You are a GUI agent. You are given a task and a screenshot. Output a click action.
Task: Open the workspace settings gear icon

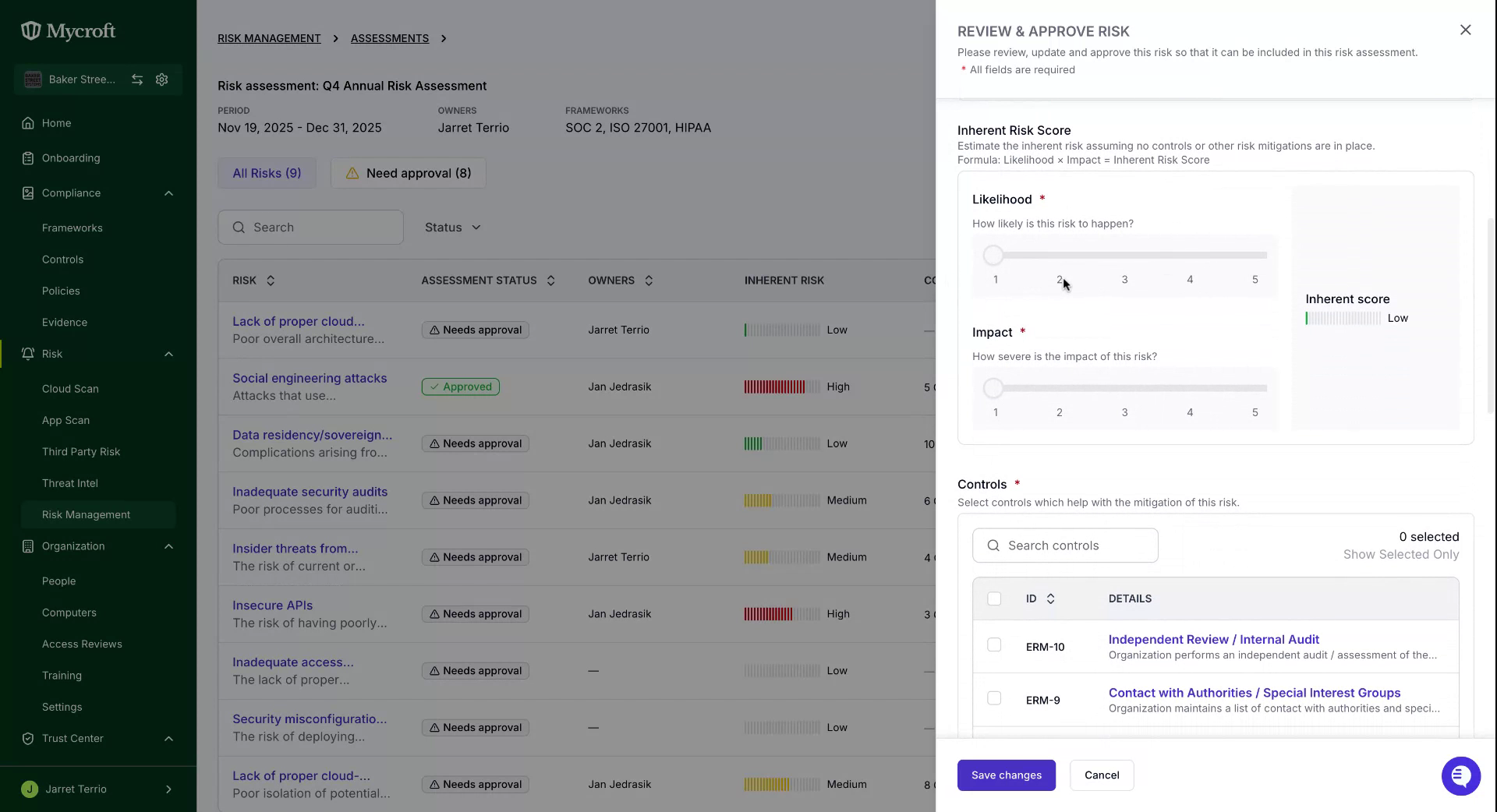click(162, 79)
